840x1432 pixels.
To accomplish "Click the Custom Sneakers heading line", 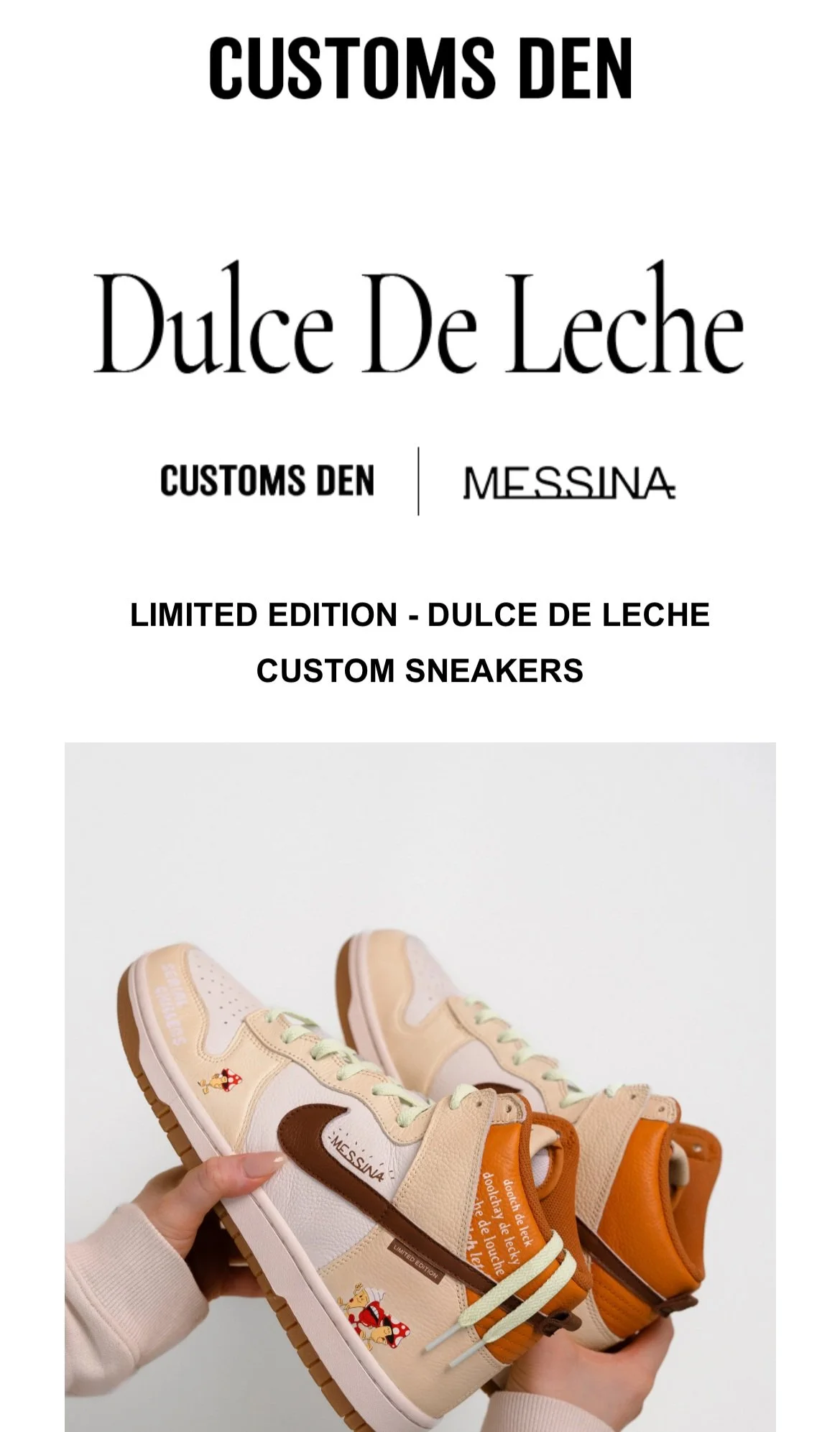I will click(x=420, y=670).
